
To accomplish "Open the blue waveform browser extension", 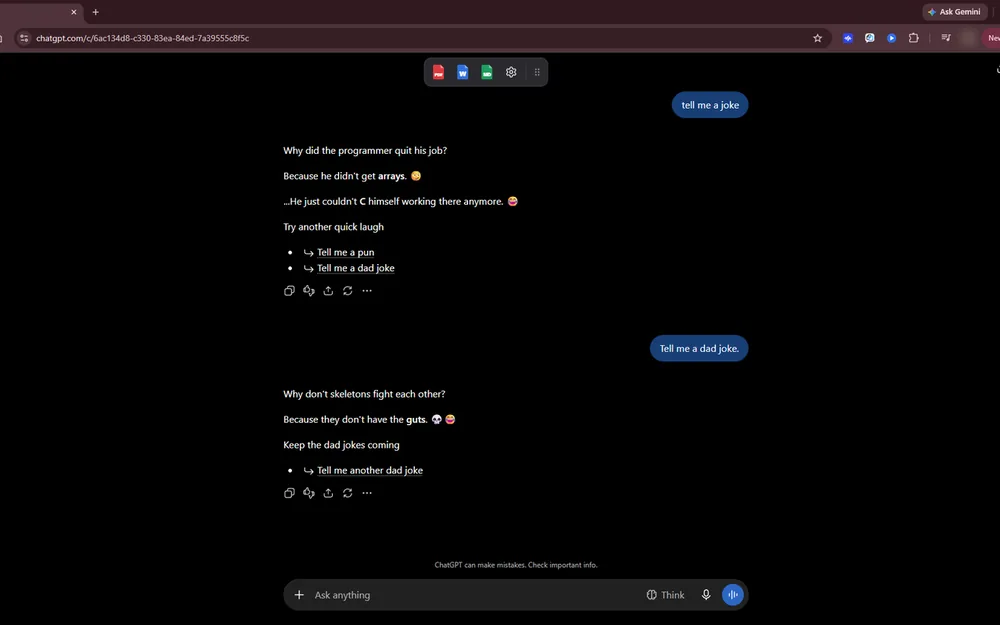I will click(x=848, y=38).
